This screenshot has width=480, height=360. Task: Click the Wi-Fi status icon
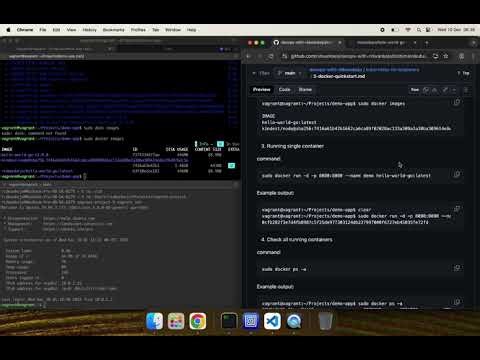[x=408, y=30]
